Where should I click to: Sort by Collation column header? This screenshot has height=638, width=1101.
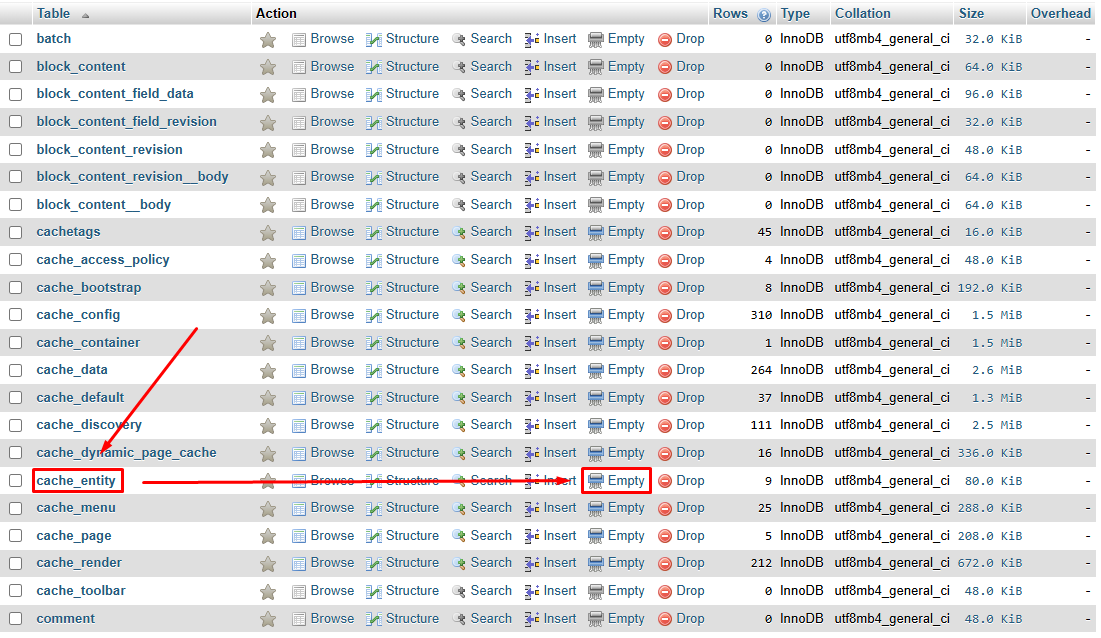pos(862,13)
